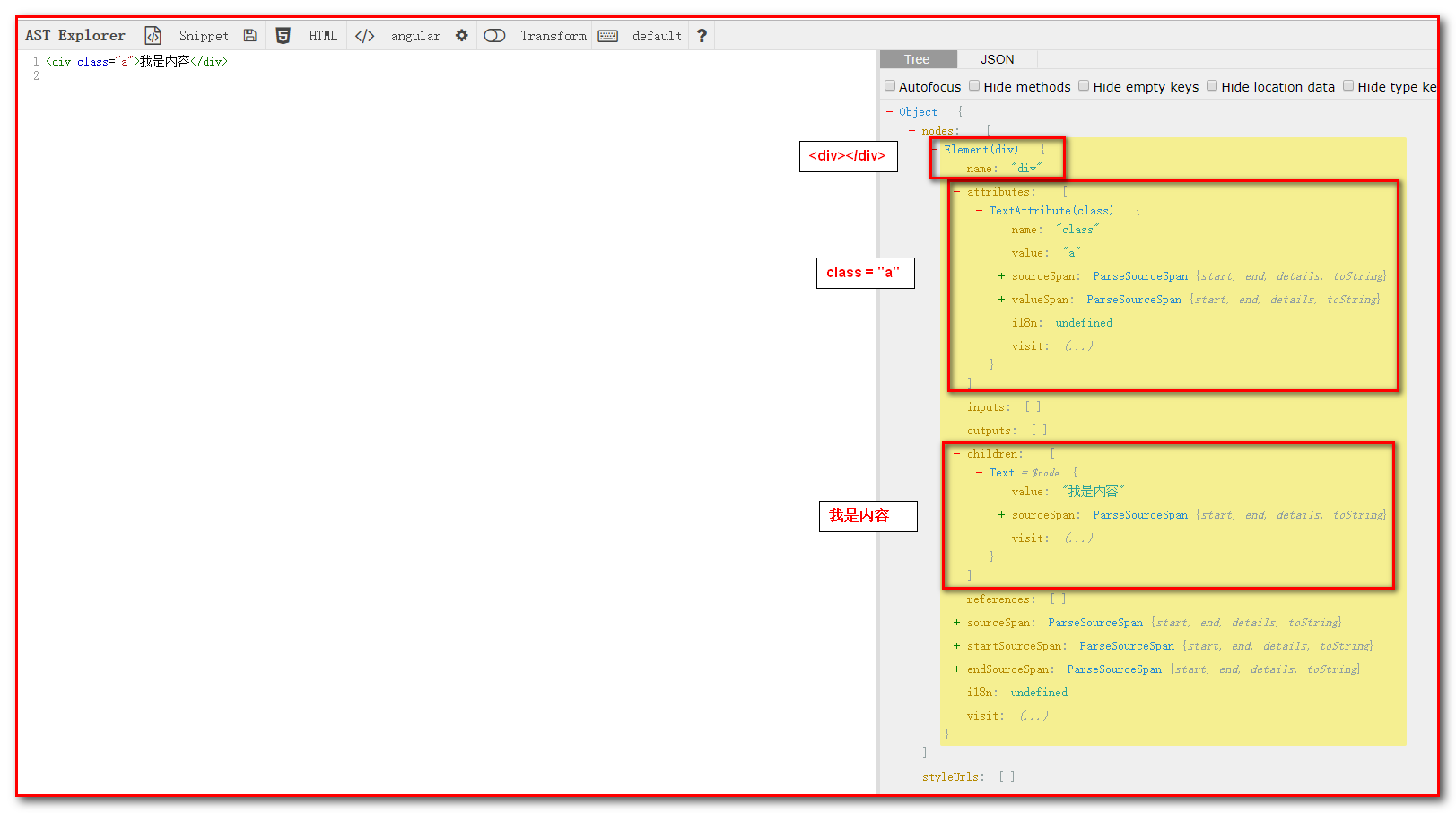Image resolution: width=1456 pixels, height=813 pixels.
Task: Expand the startSourceSpan entry
Action: coord(956,646)
